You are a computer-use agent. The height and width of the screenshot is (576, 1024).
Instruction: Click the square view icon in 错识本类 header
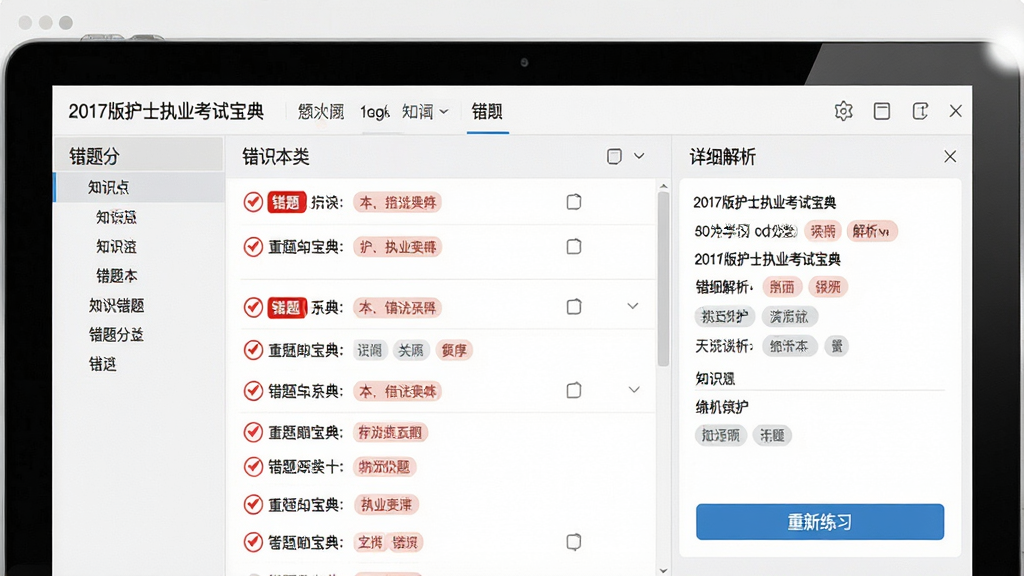coord(614,156)
